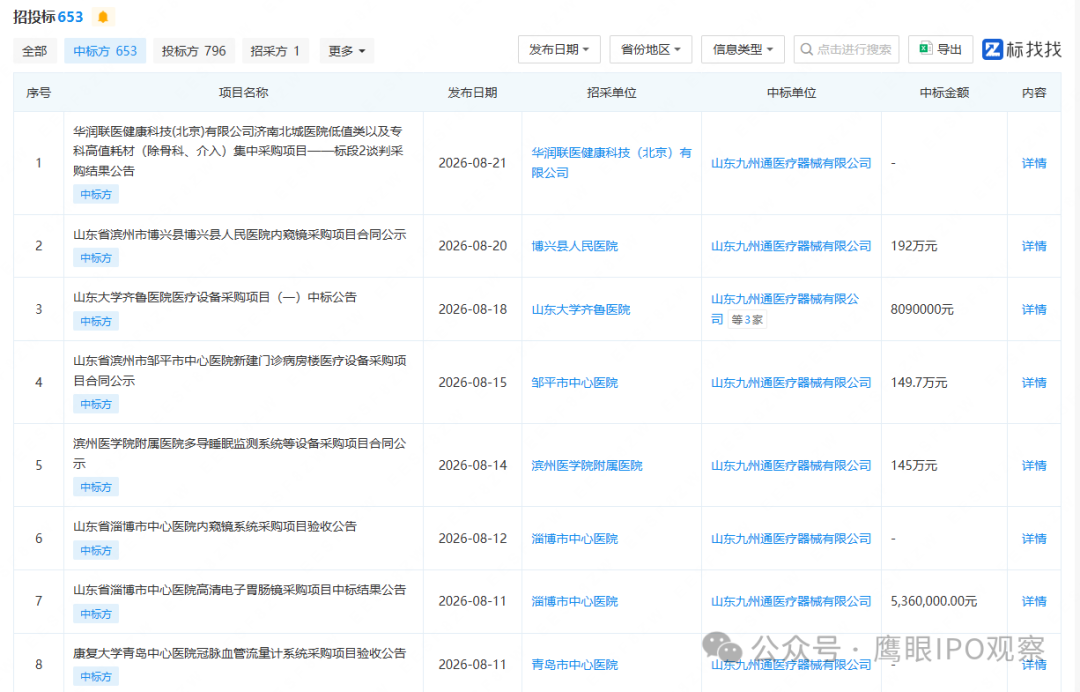Viewport: 1080px width, 692px height.
Task: Click project title 山东省滨州市博兴县博兴县人民医院内窥镜采购项目合同公示
Action: tap(240, 234)
